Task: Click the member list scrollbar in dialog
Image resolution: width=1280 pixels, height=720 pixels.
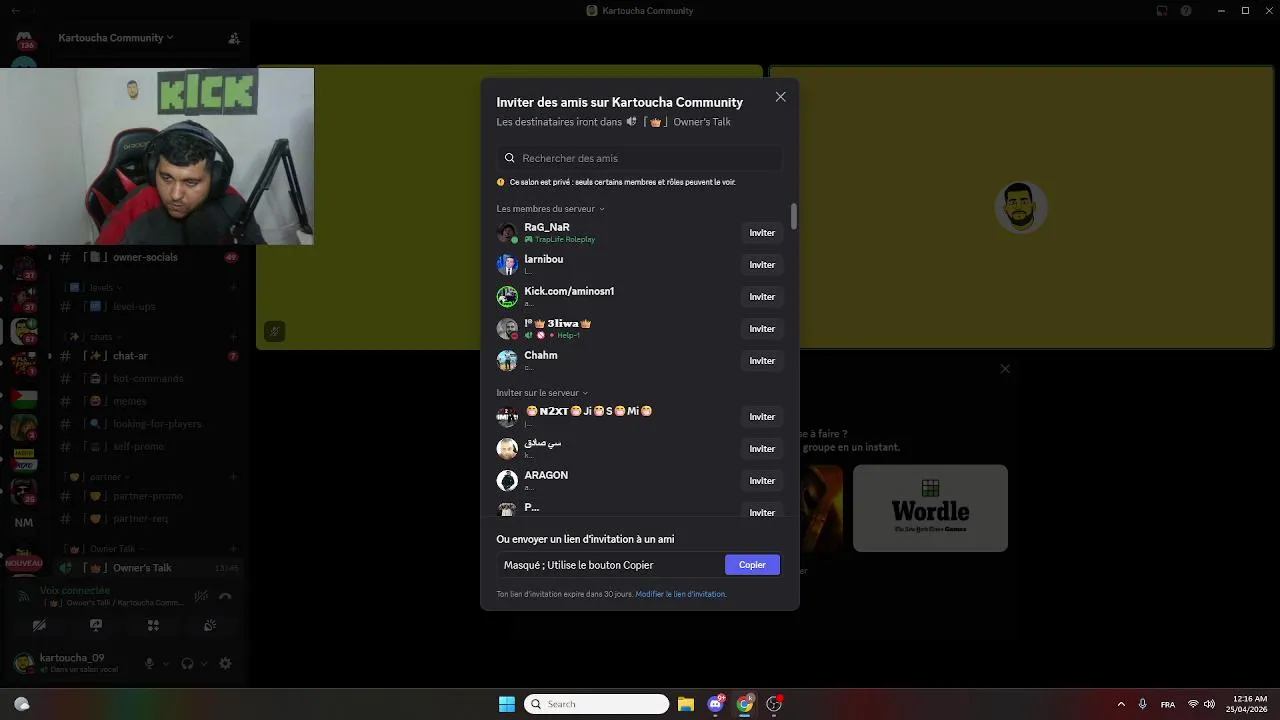Action: point(794,216)
